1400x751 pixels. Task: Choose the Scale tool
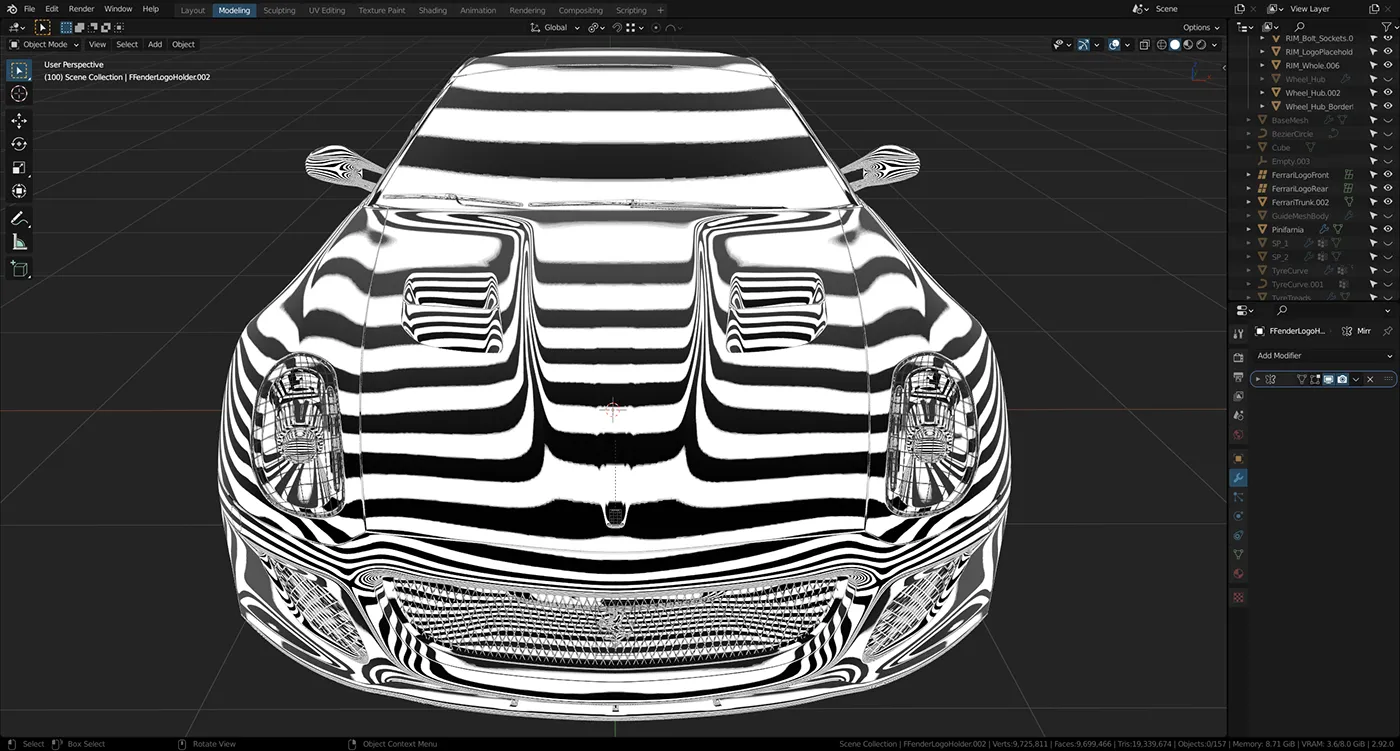(x=19, y=168)
